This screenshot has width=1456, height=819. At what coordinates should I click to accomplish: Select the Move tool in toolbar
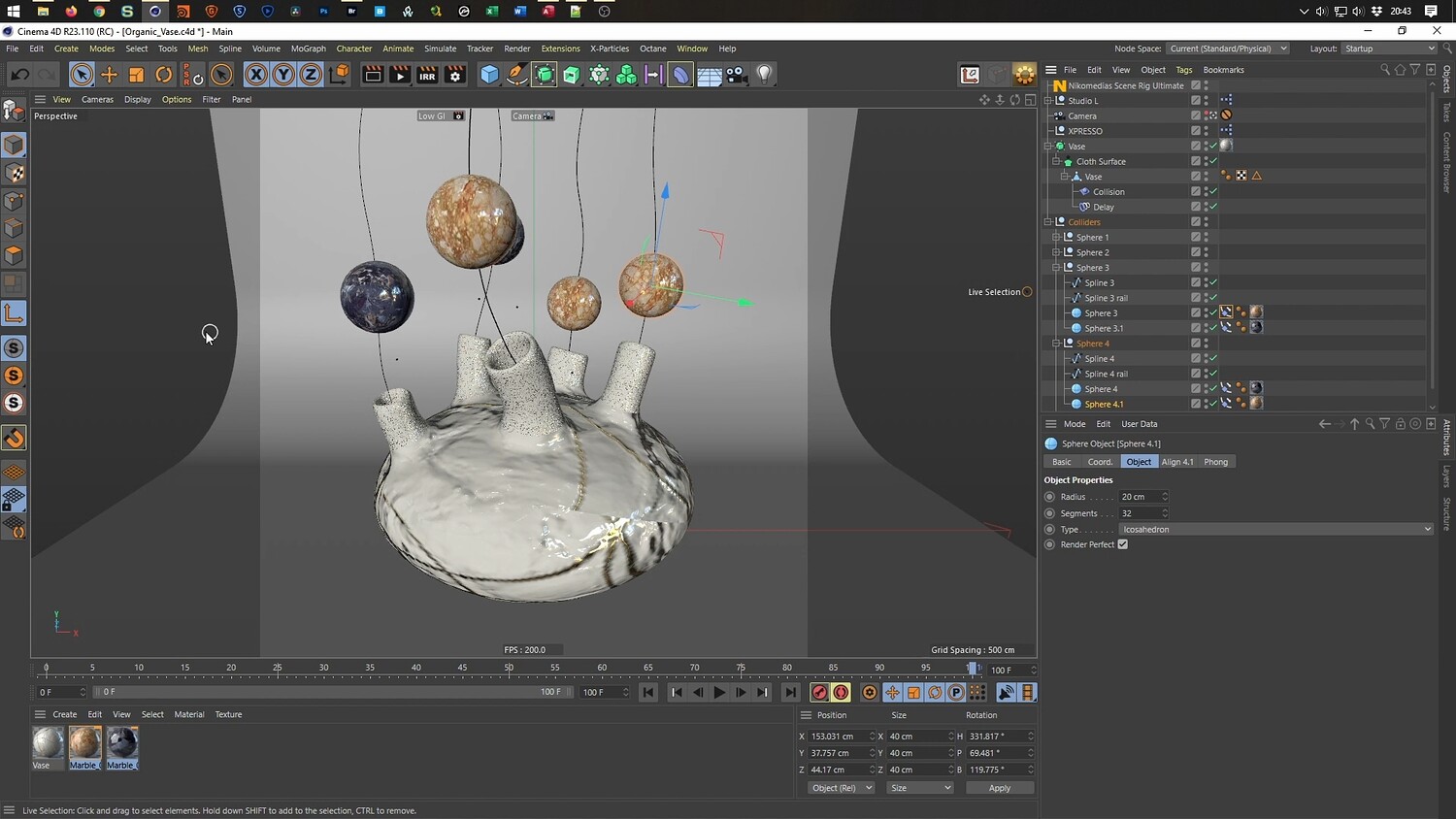point(109,75)
